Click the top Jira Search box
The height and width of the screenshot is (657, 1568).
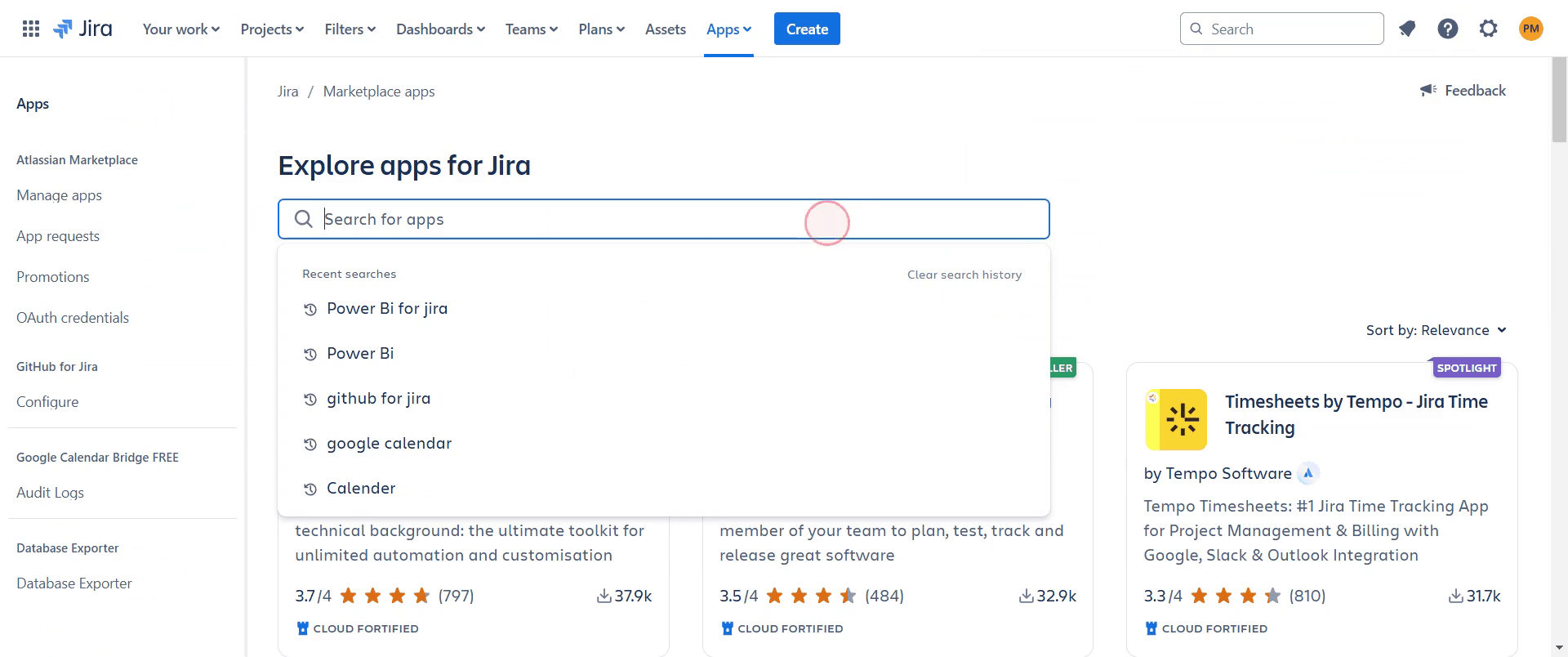1281,29
